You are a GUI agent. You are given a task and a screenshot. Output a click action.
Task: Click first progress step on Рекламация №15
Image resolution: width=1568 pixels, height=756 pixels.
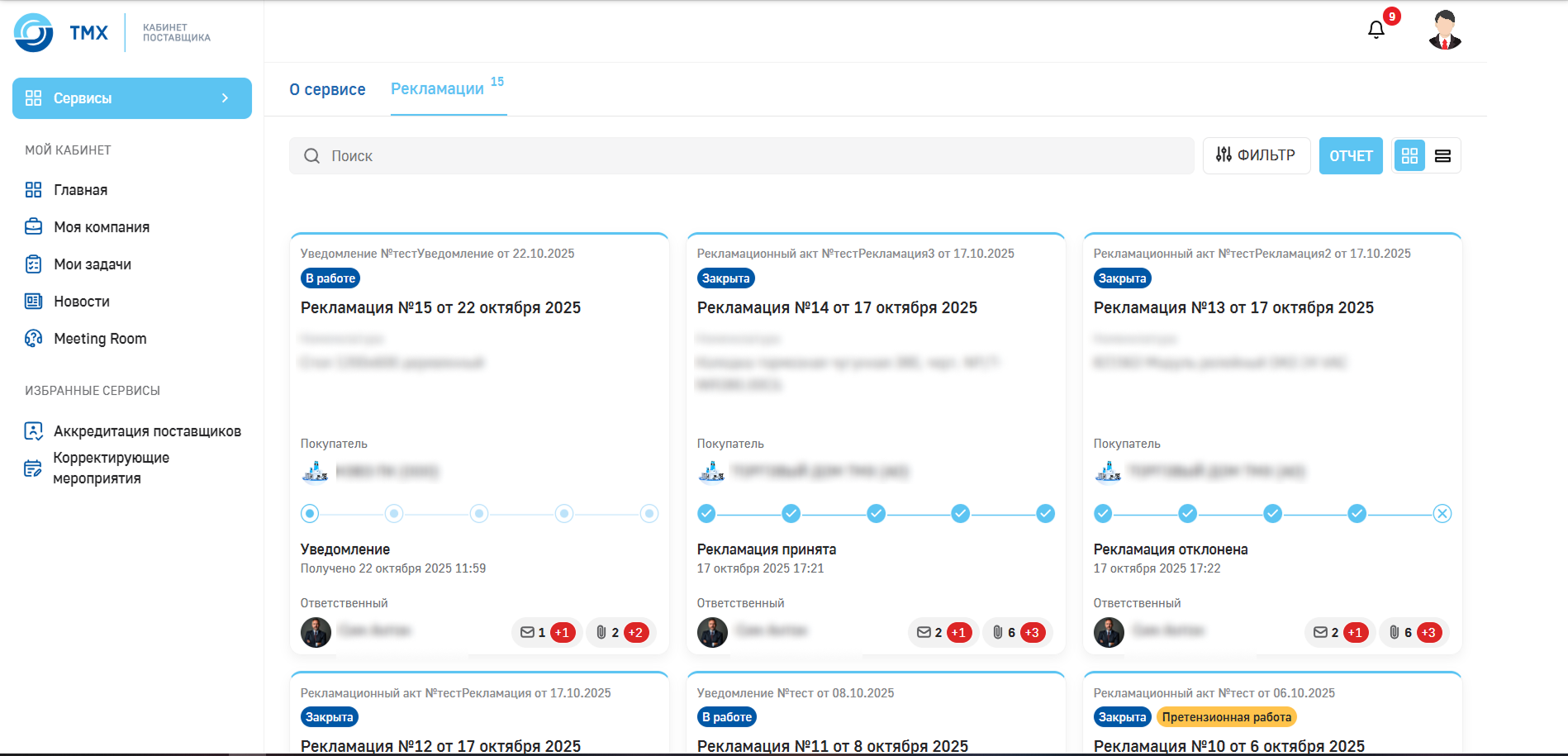click(310, 514)
